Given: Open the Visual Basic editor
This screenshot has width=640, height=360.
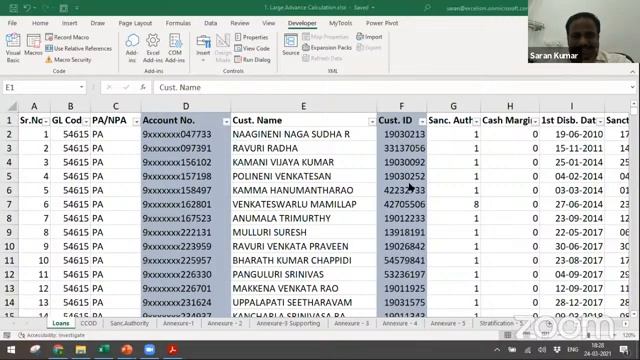Looking at the screenshot, I should 13,48.
